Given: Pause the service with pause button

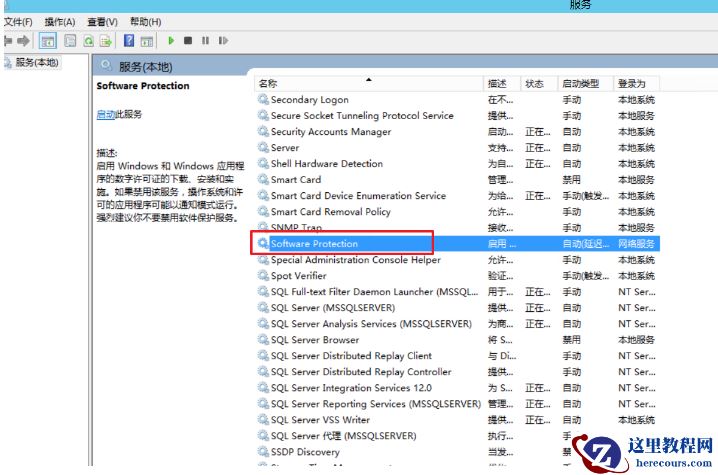Looking at the screenshot, I should (205, 41).
